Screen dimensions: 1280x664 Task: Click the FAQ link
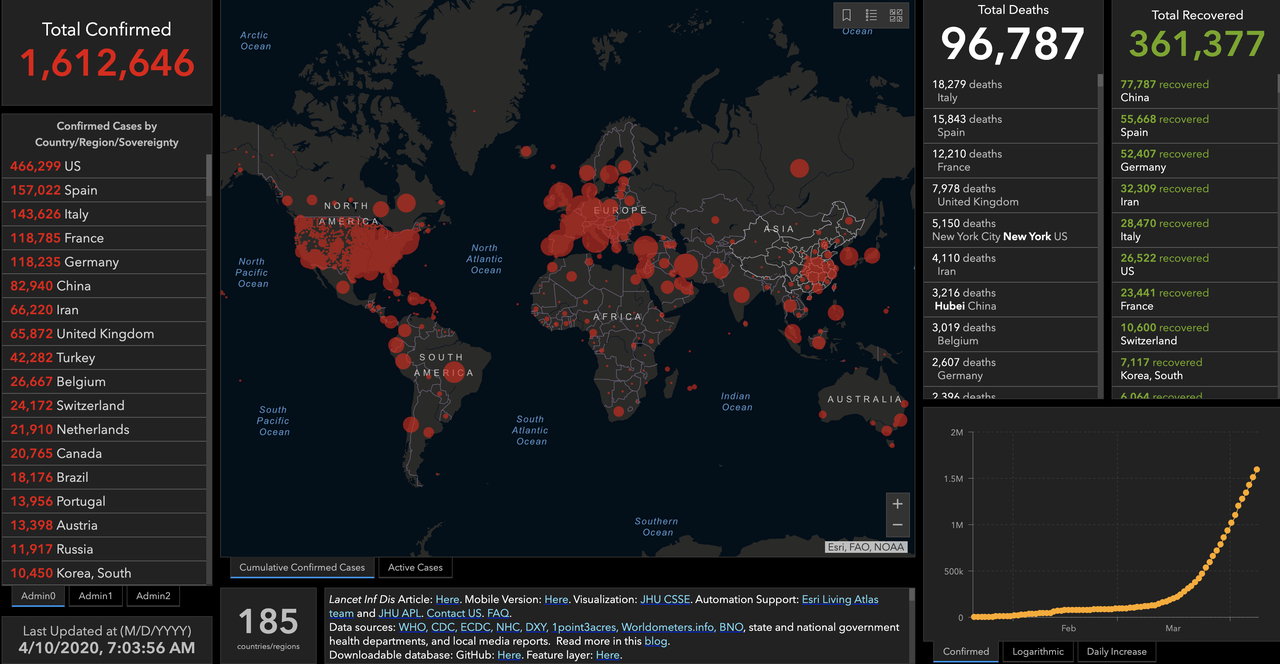(x=498, y=613)
